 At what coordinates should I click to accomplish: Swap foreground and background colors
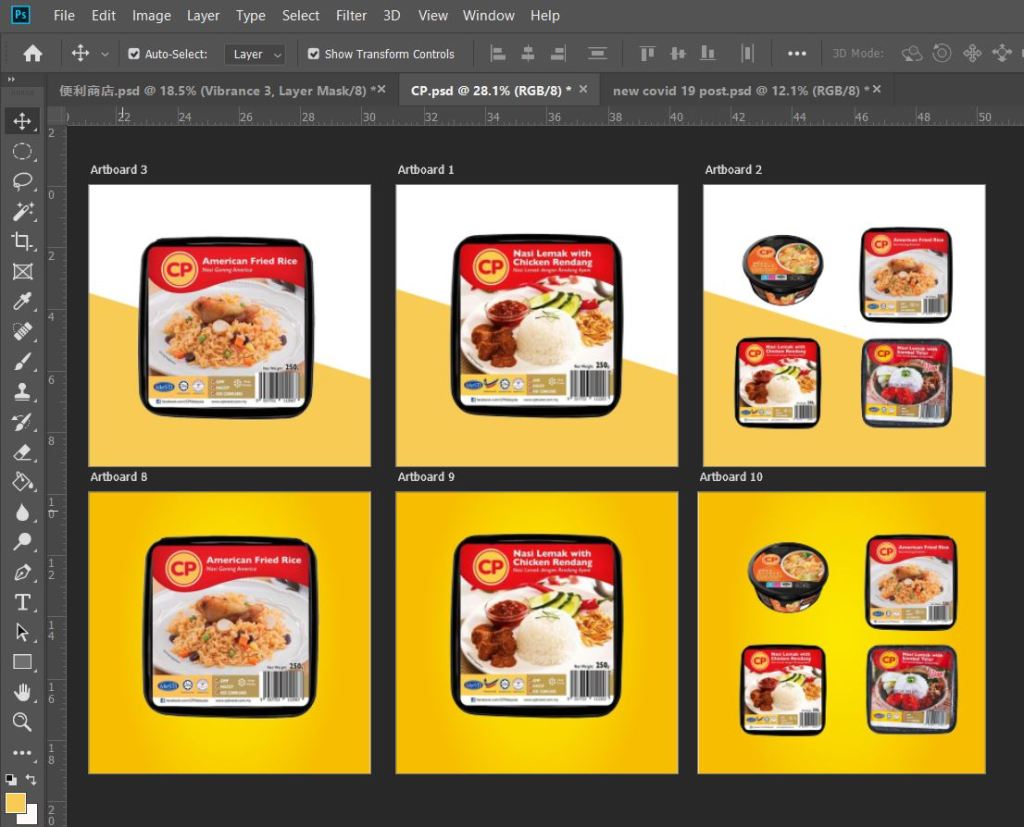(x=31, y=779)
